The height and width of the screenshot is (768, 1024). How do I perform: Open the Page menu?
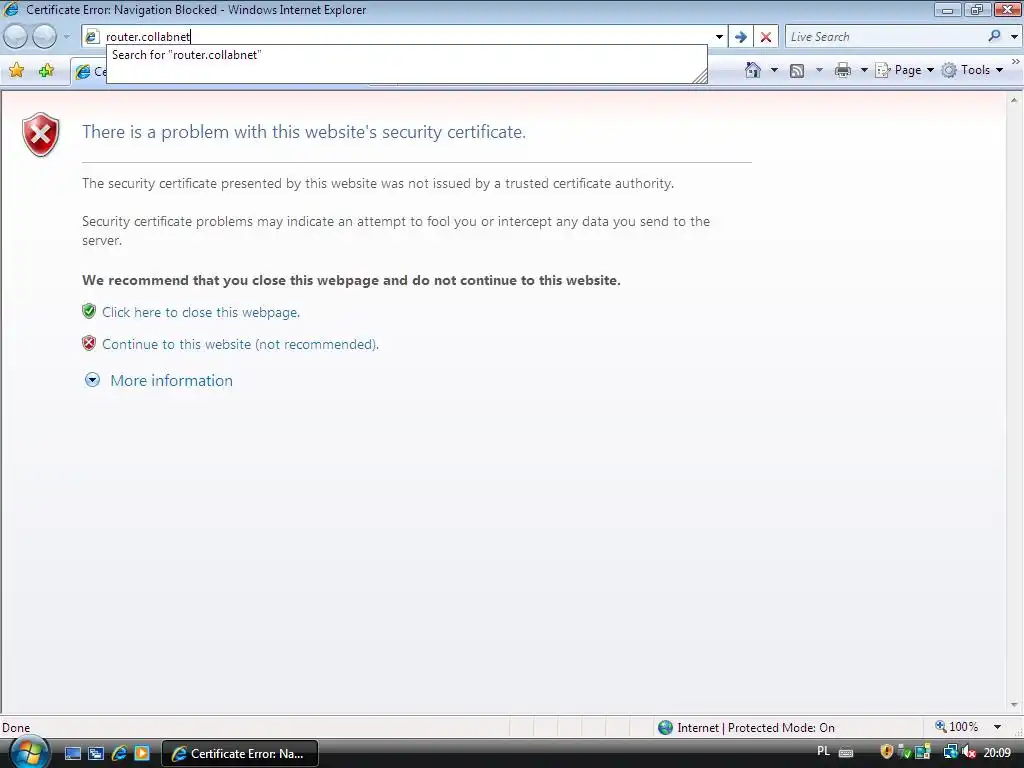[x=905, y=70]
